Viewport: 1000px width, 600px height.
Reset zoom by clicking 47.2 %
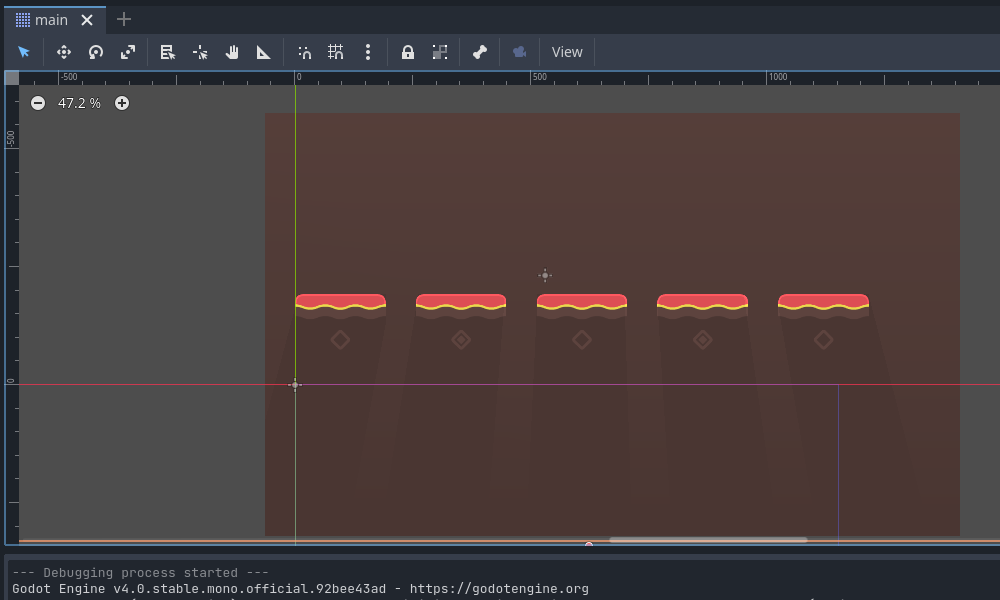coord(79,103)
